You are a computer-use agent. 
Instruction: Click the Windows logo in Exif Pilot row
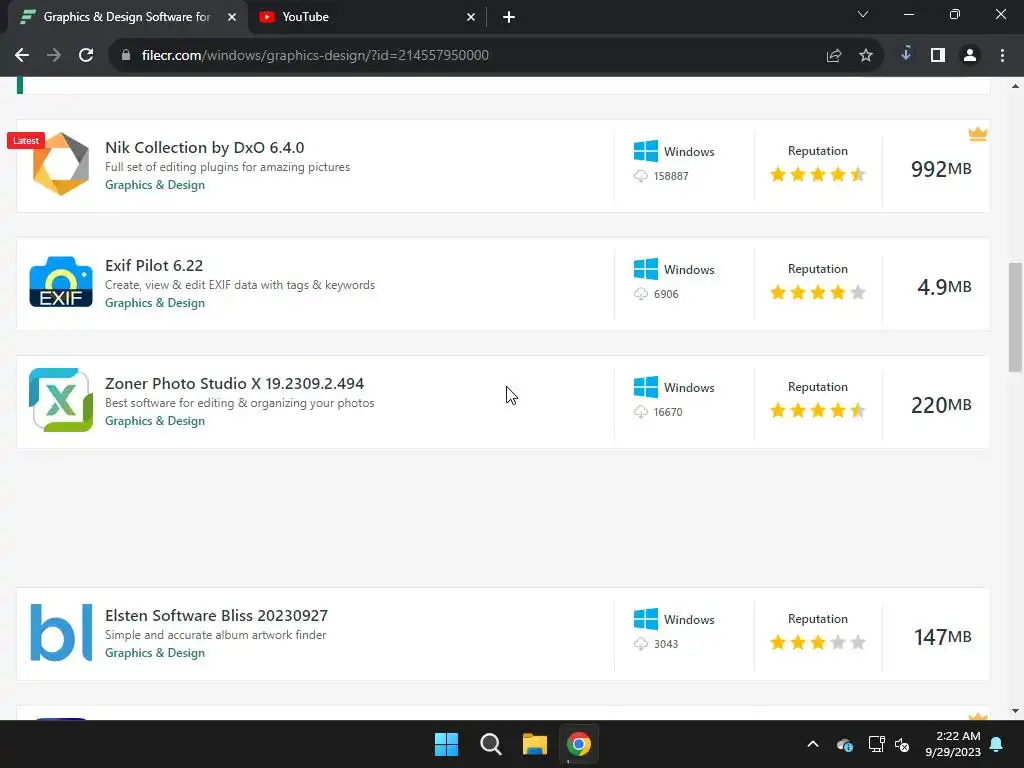point(646,269)
